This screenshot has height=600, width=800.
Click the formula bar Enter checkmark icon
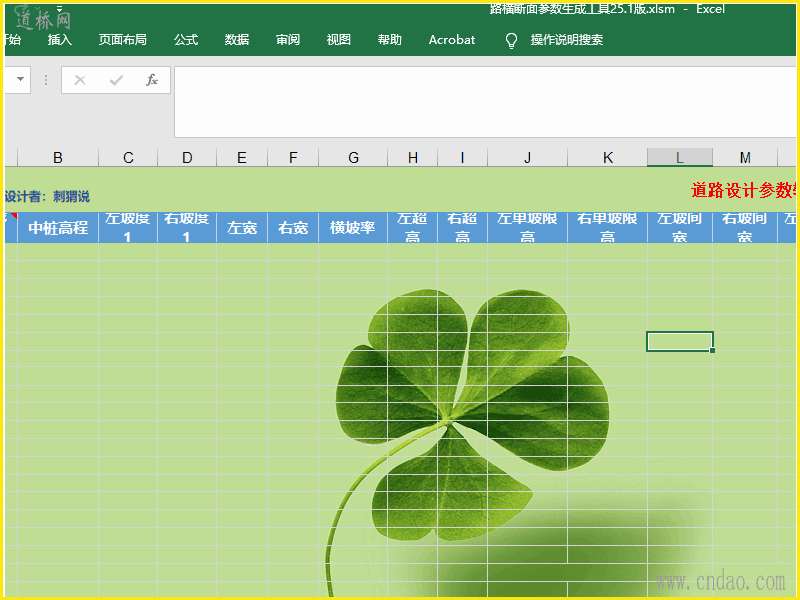pyautogui.click(x=116, y=80)
